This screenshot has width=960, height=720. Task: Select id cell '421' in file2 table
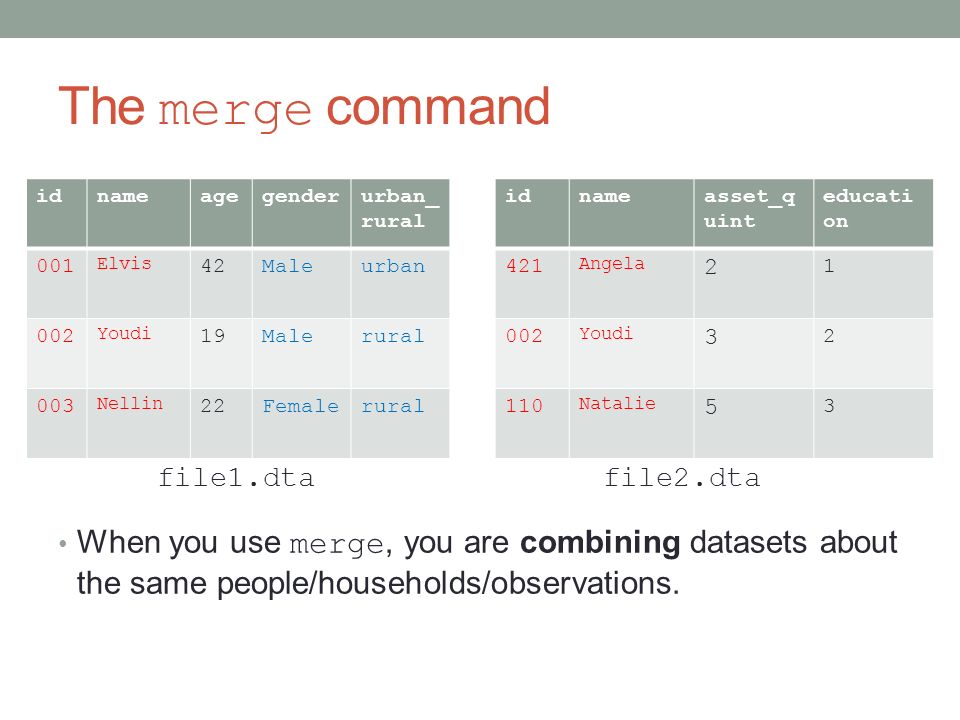point(532,283)
